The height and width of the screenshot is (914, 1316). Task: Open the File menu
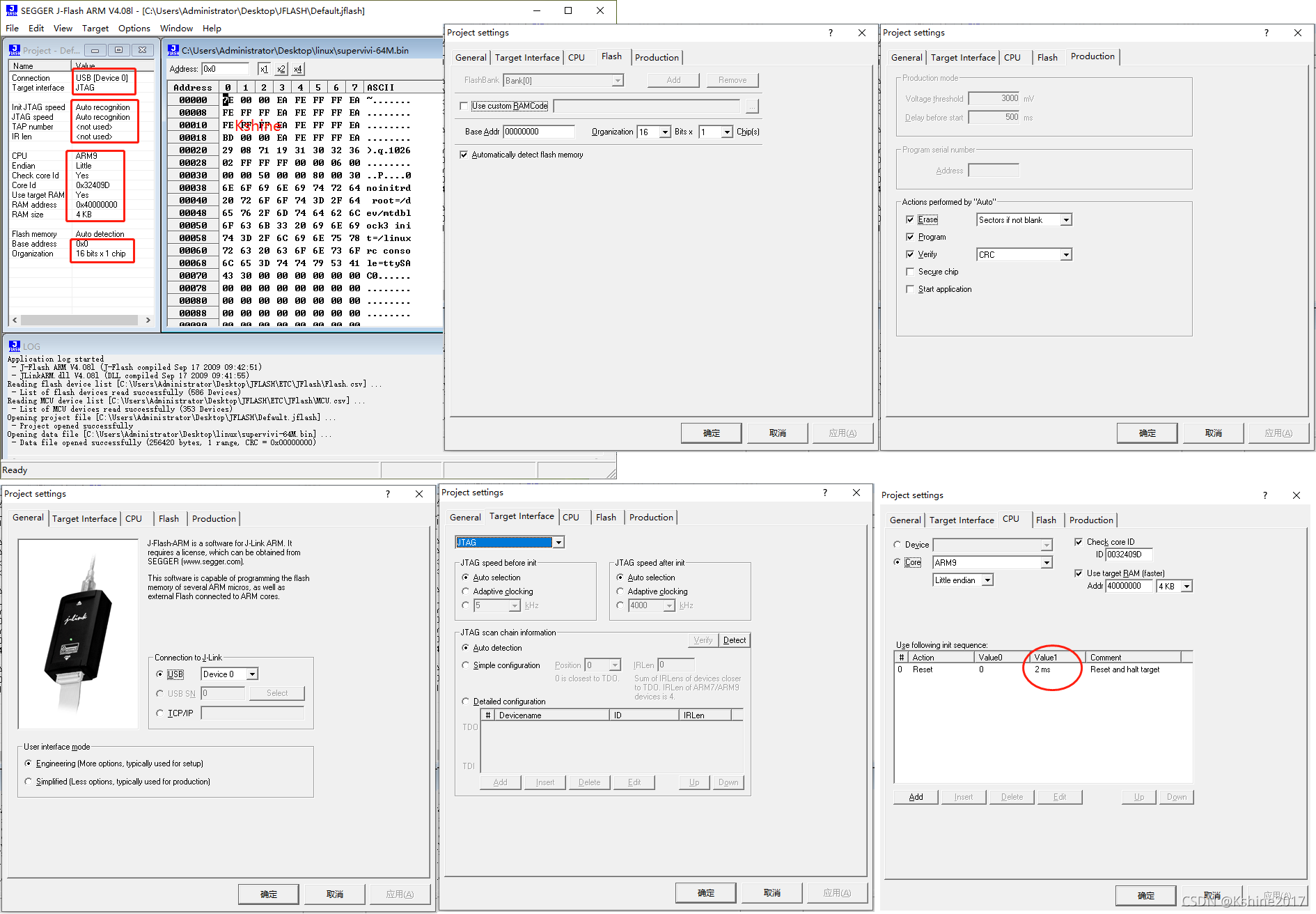(12, 29)
